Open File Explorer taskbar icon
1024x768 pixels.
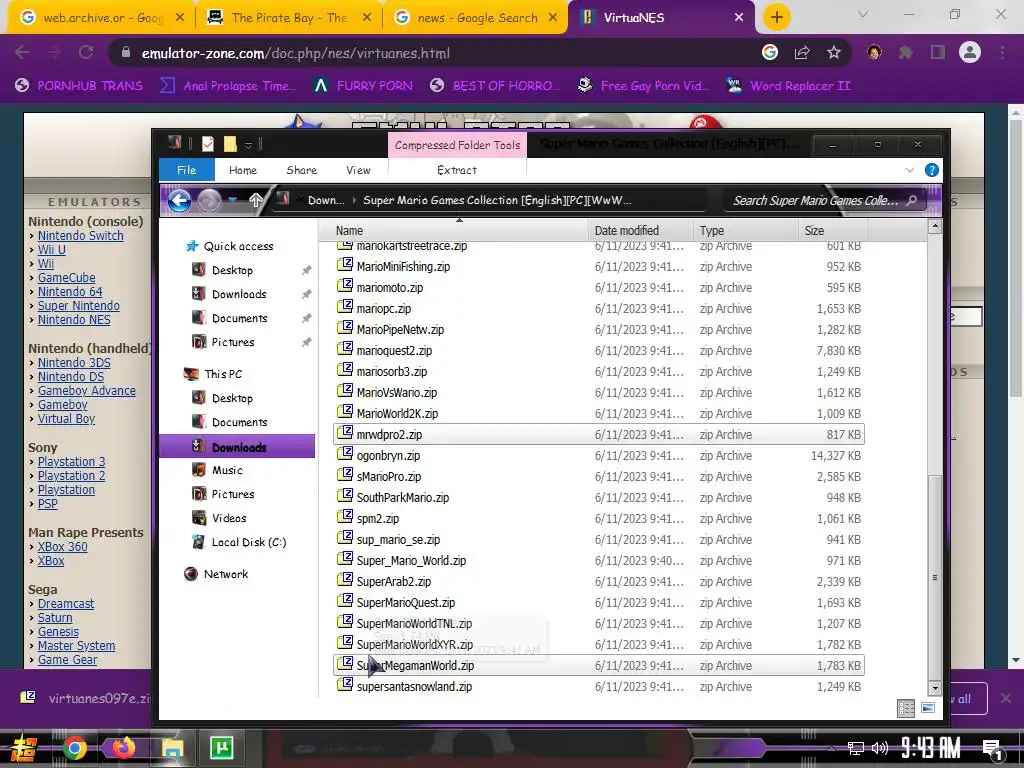coord(172,748)
